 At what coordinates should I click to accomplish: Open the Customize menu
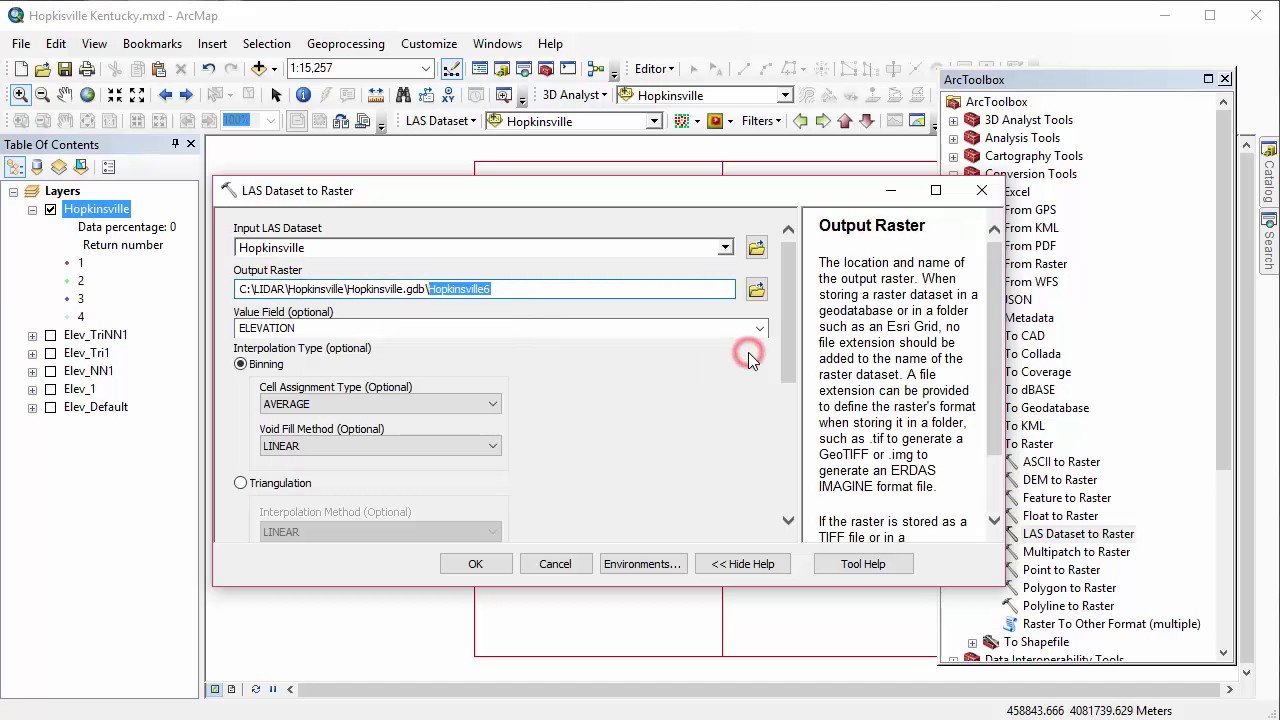[x=428, y=44]
